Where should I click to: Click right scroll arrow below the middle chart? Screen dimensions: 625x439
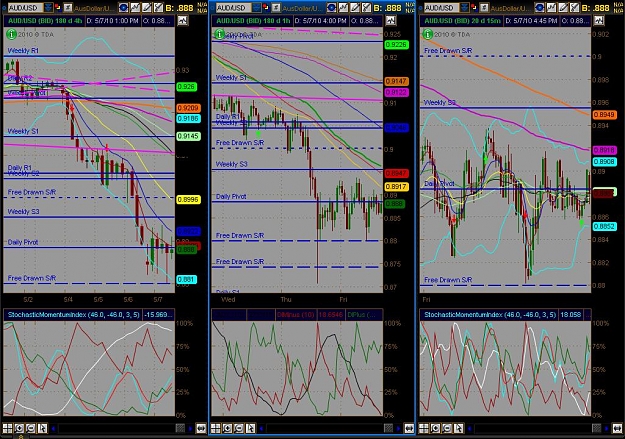coord(399,429)
